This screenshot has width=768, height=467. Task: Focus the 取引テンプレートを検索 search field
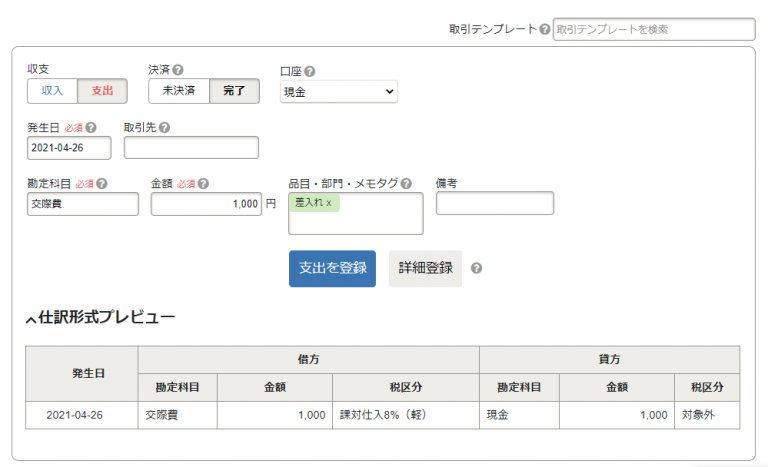click(x=654, y=29)
